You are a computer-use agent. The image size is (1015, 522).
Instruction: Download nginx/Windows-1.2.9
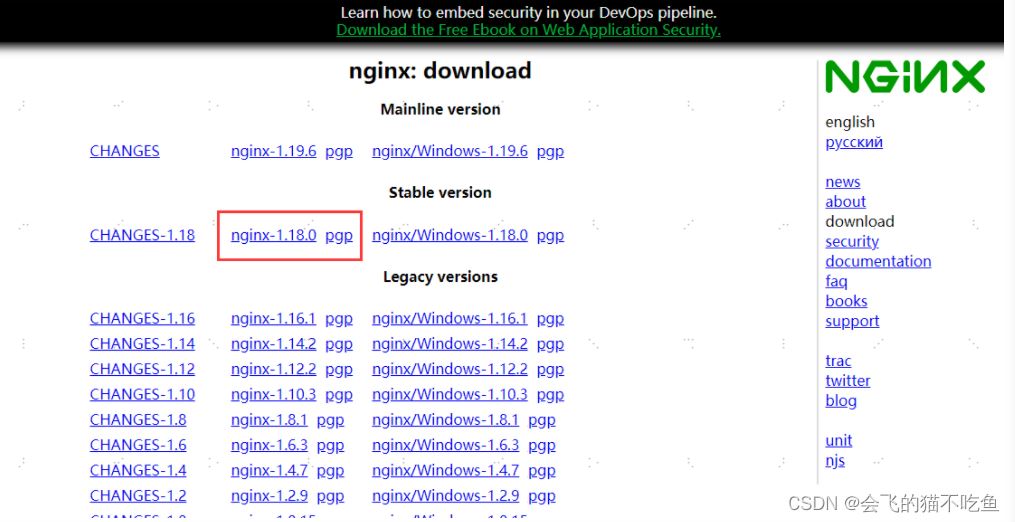(445, 495)
